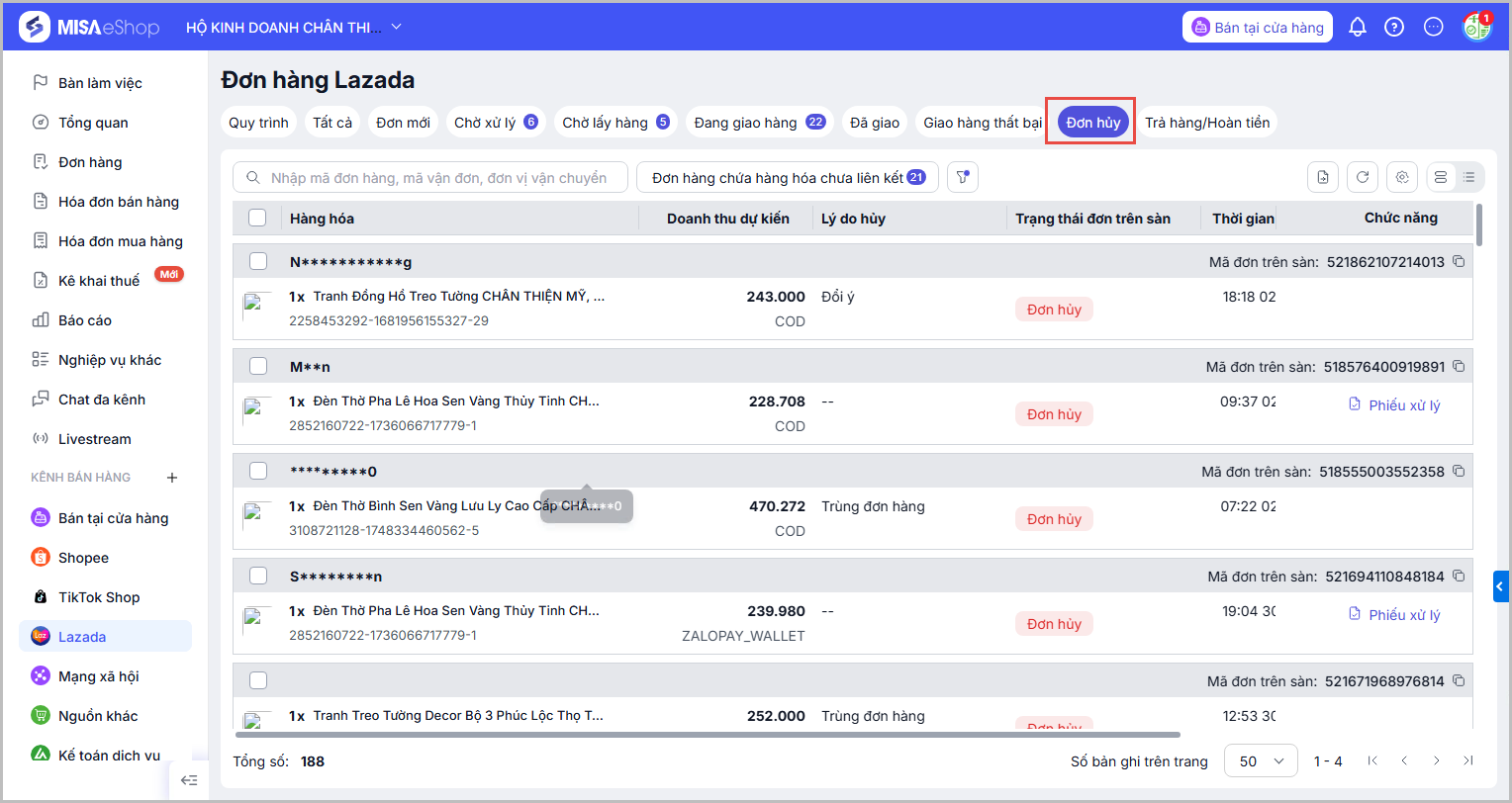Open the records-per-page dropdown showing 50

click(x=1261, y=761)
